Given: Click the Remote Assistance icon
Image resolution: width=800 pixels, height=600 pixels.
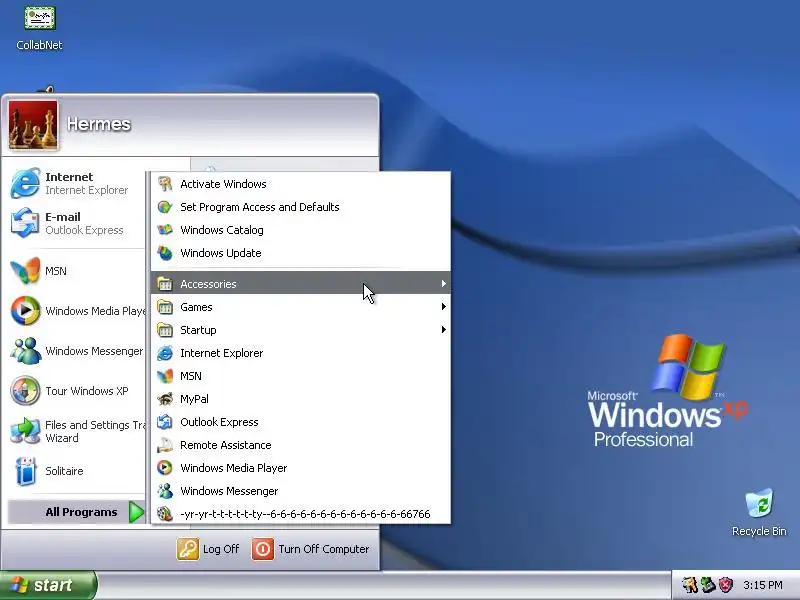Looking at the screenshot, I should pos(165,445).
